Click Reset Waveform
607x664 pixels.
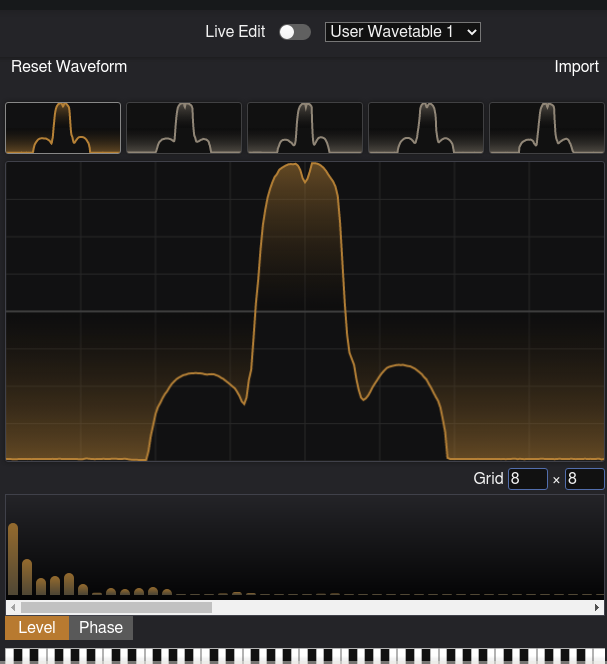tap(69, 67)
